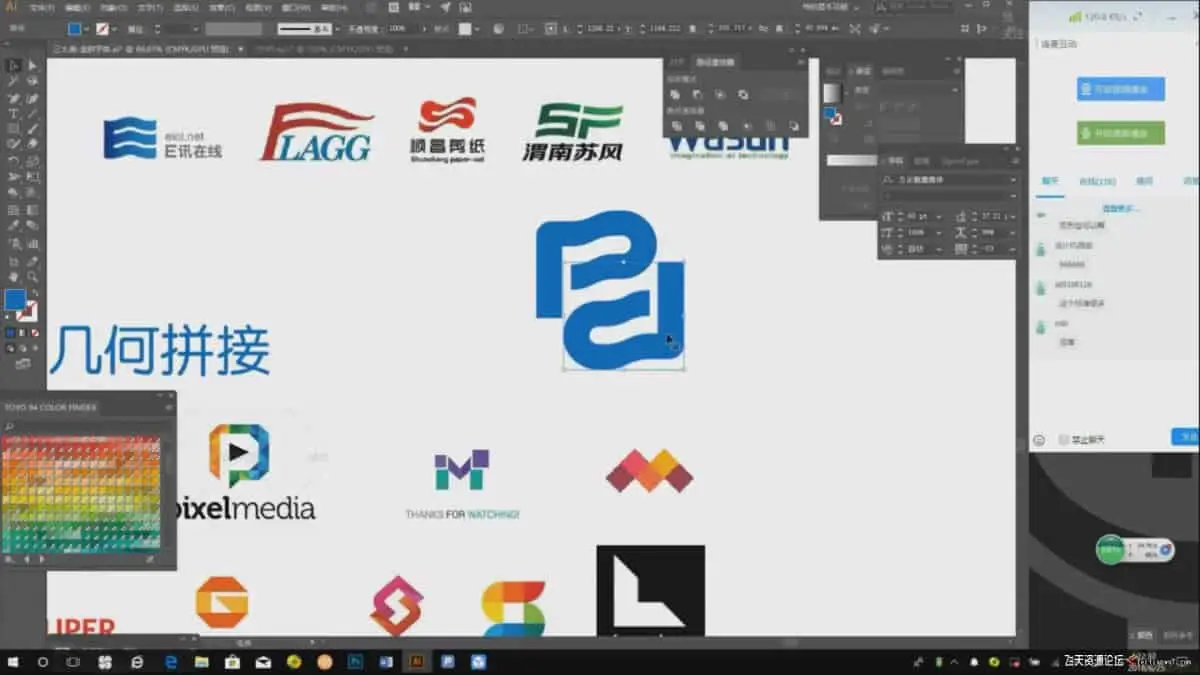Image resolution: width=1200 pixels, height=675 pixels.
Task: Swap fill and stroke arrow in toolbox
Action: [35, 292]
